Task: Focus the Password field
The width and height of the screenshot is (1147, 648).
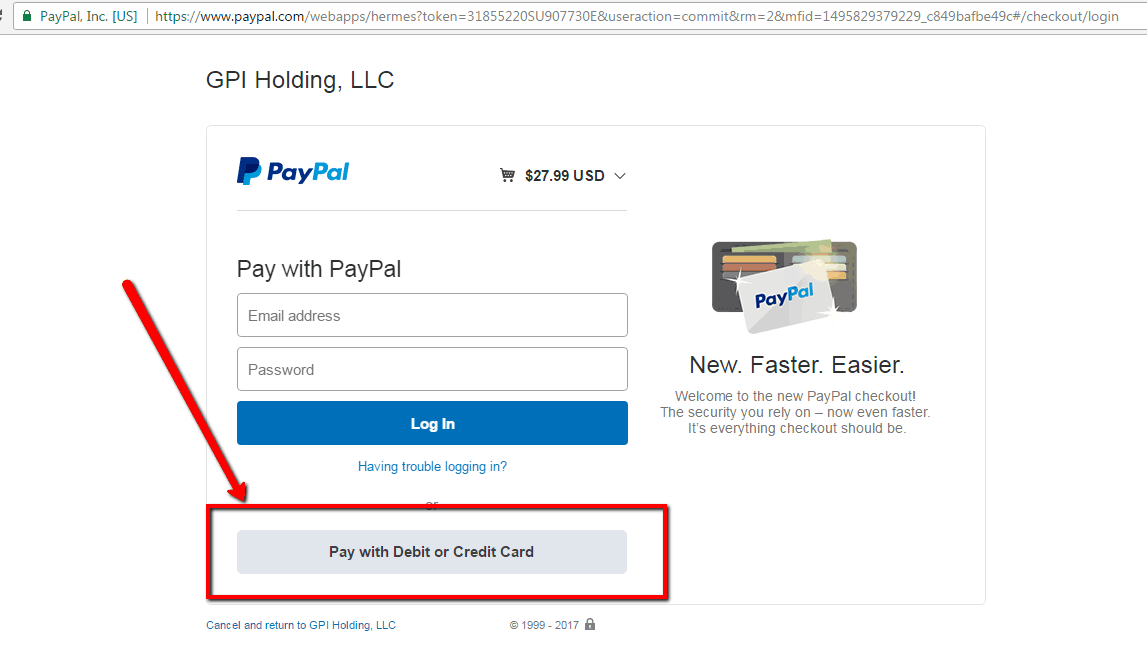Action: [x=432, y=369]
